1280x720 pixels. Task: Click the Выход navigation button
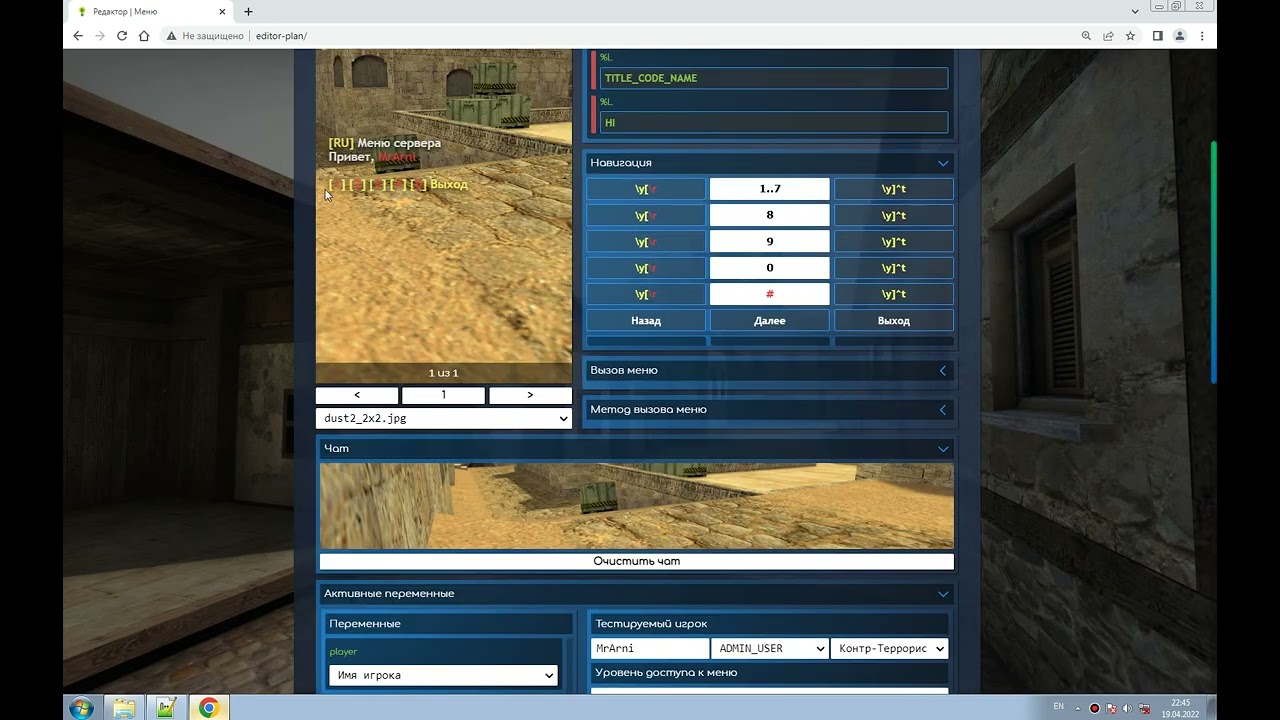click(x=893, y=321)
